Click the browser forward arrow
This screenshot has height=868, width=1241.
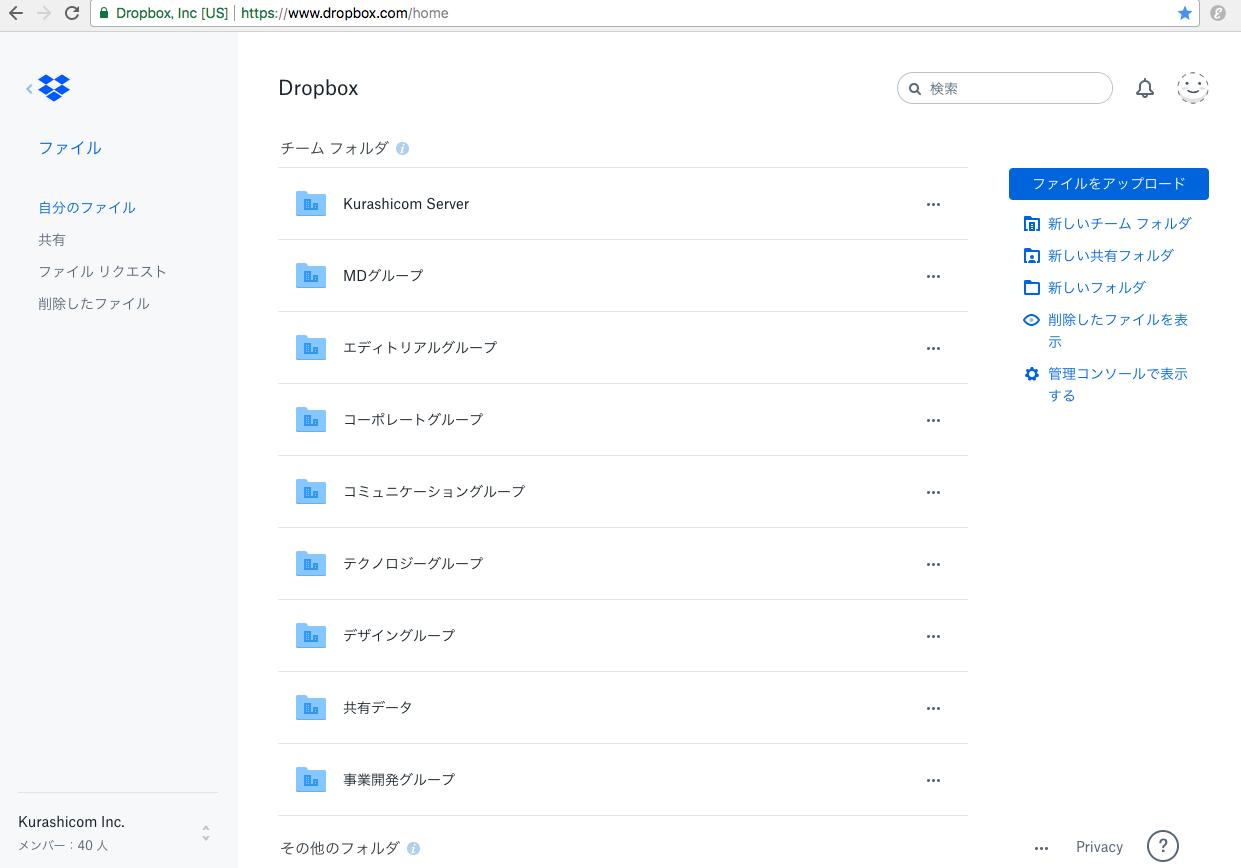click(x=43, y=13)
